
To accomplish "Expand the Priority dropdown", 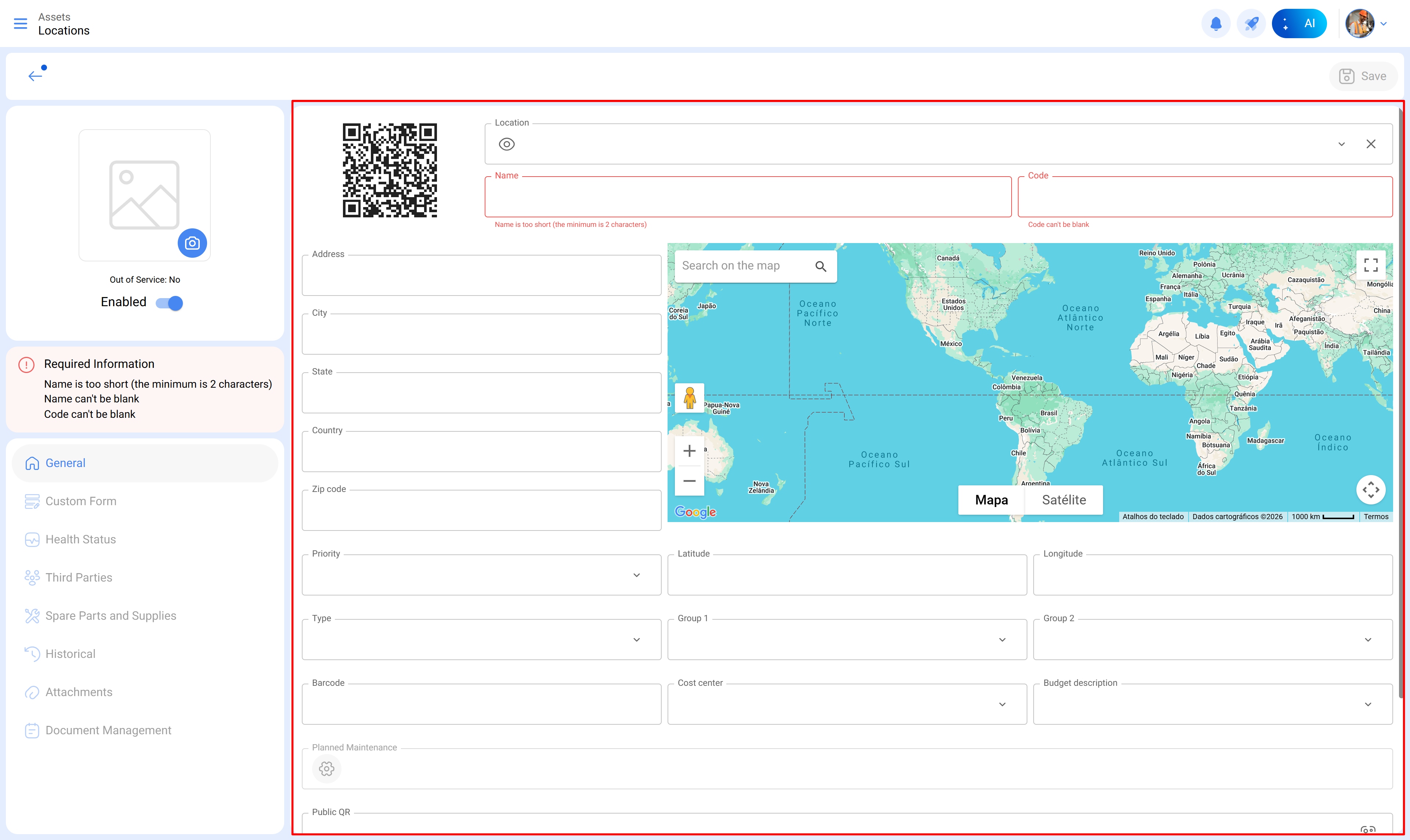I will [636, 575].
